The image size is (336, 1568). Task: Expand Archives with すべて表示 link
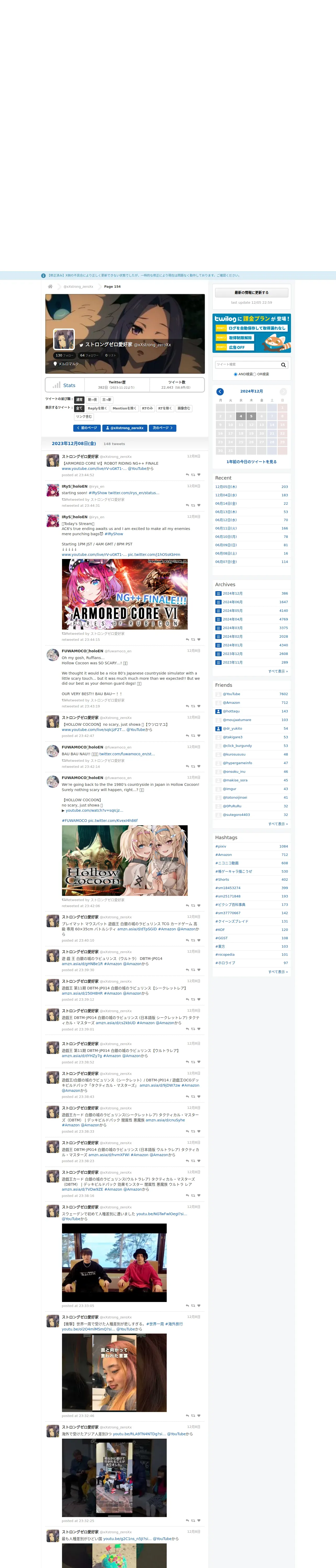click(278, 671)
